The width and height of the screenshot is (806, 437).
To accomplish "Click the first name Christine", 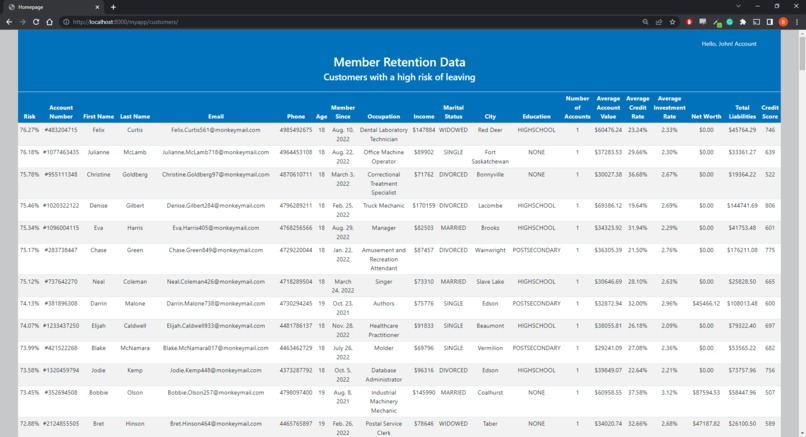I will 98,175.
